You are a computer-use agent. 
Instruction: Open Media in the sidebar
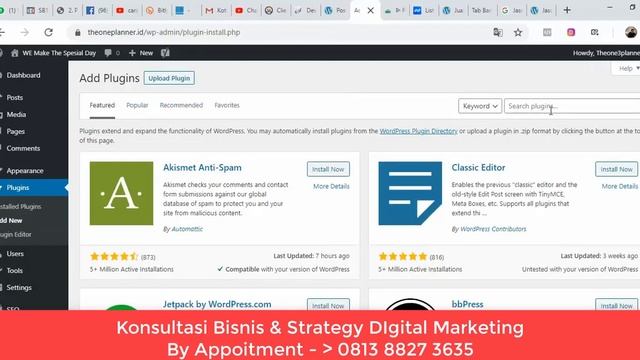(x=16, y=115)
